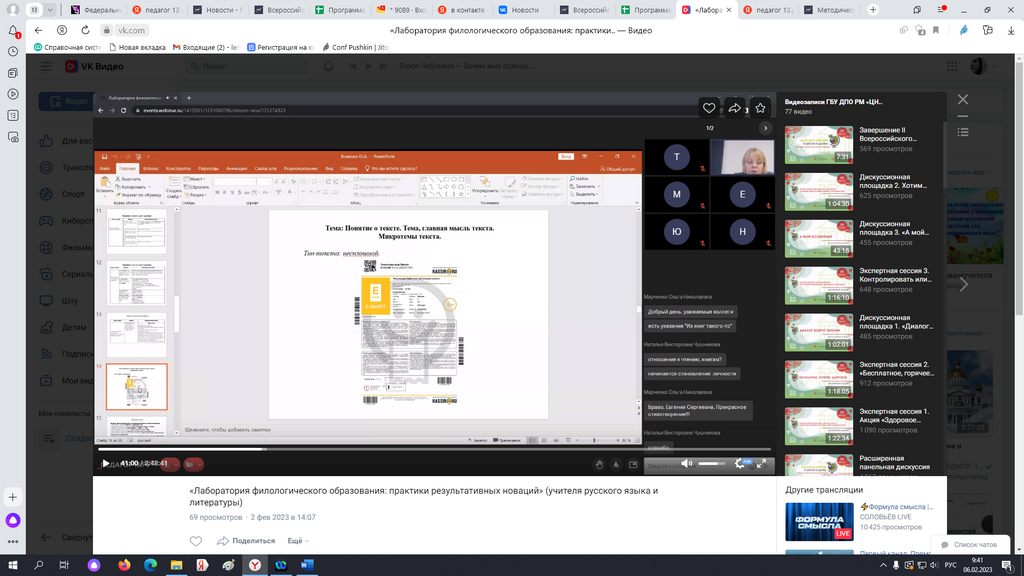
Task: Open the "Завершение II Всероссийского" video thumbnail
Action: point(818,144)
